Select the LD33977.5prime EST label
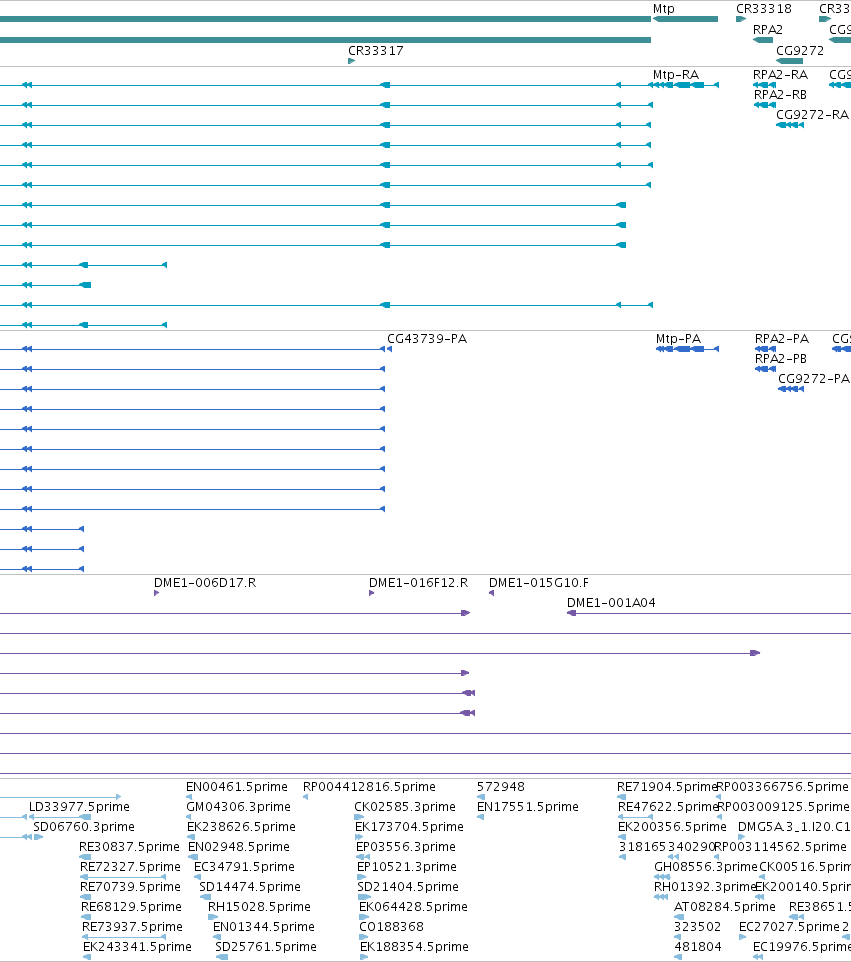Screen dimensions: 851x962 tap(79, 806)
